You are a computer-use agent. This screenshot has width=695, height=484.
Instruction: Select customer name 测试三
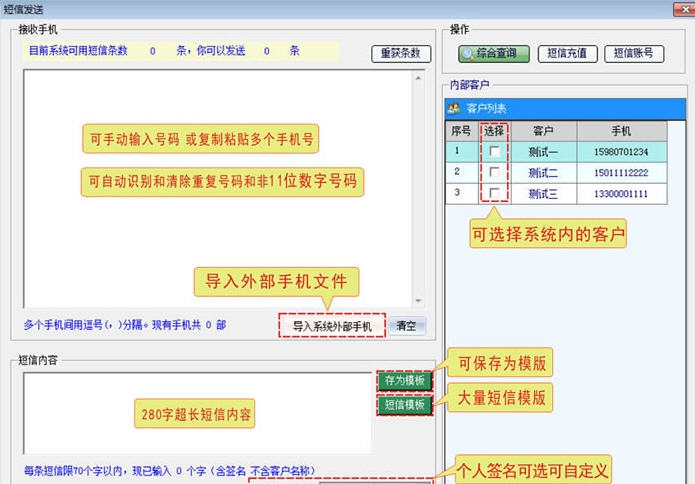(543, 194)
